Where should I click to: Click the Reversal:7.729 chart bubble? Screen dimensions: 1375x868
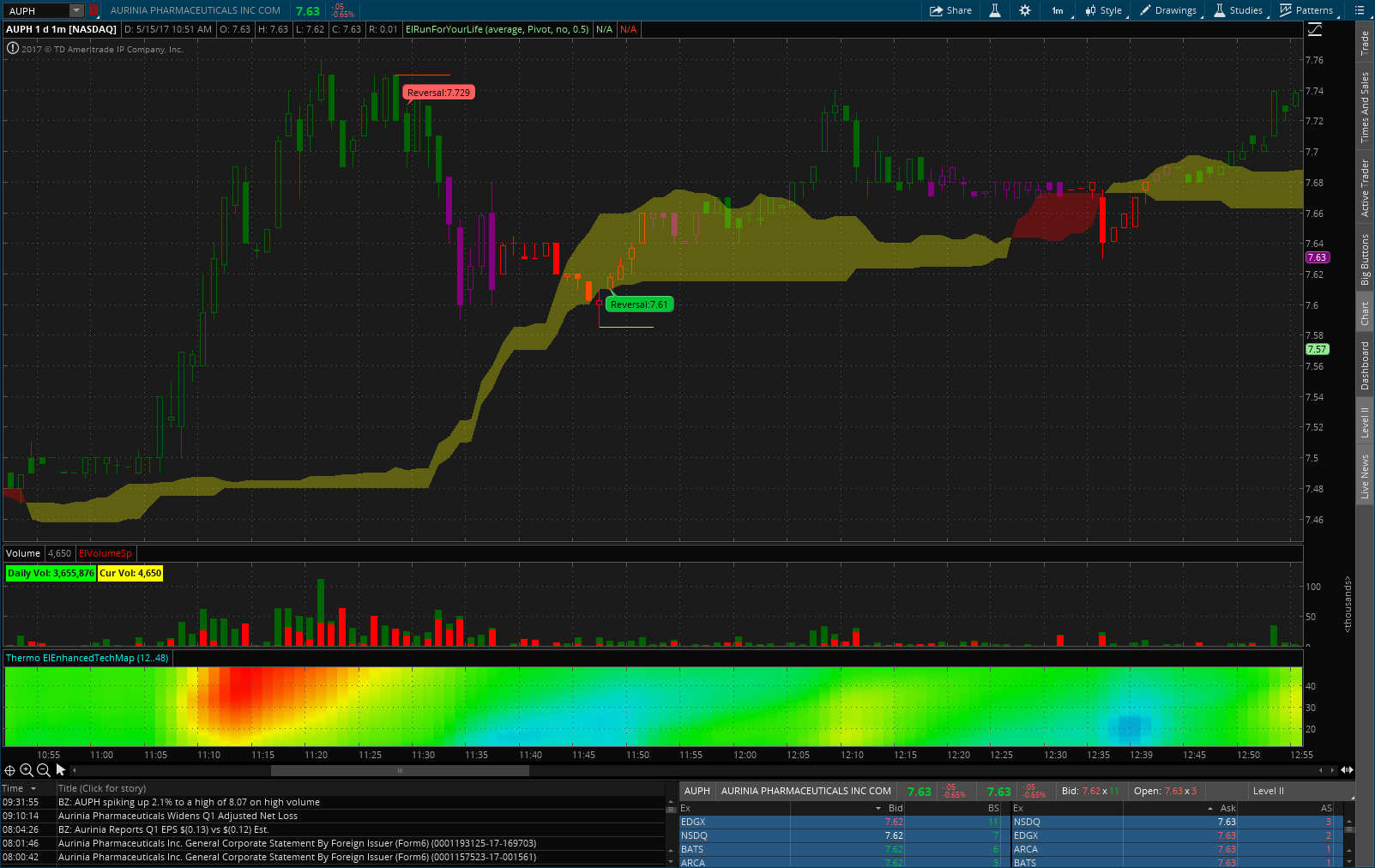[438, 93]
